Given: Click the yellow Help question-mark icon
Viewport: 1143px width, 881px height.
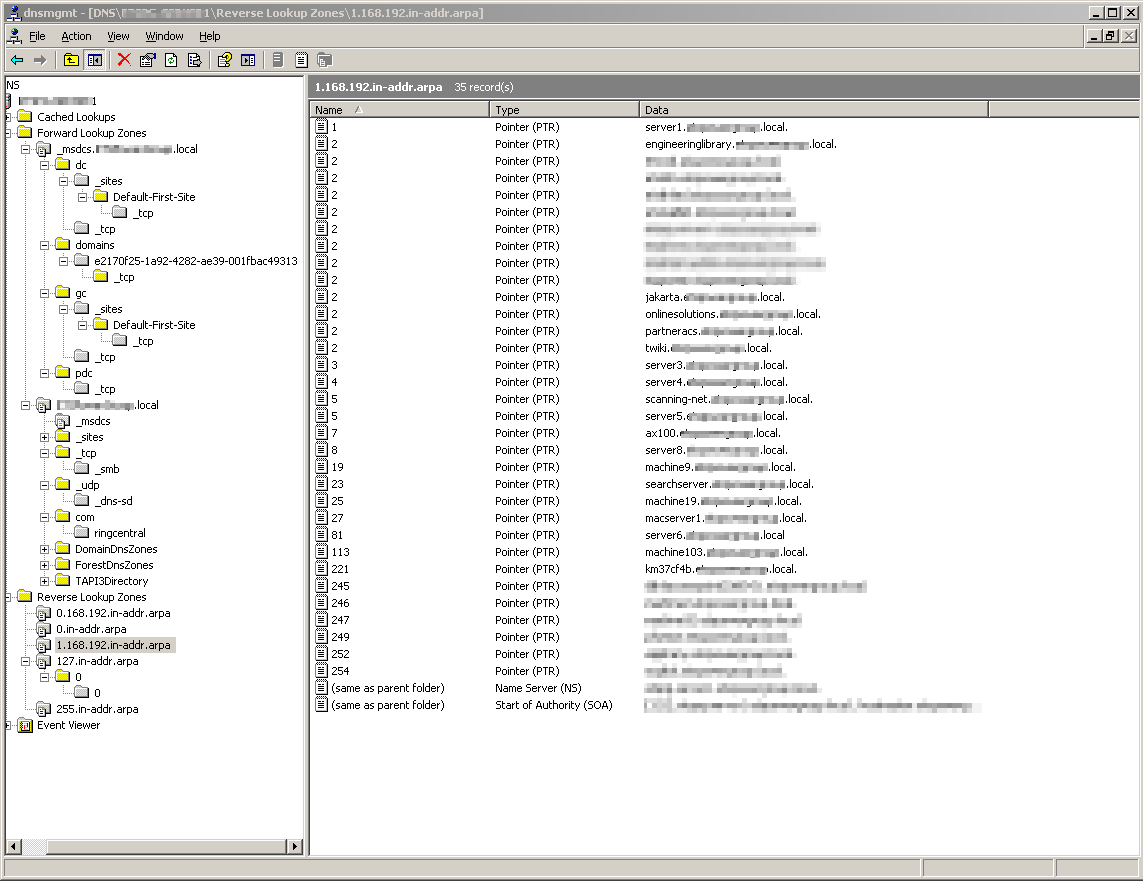Looking at the screenshot, I should click(x=224, y=60).
